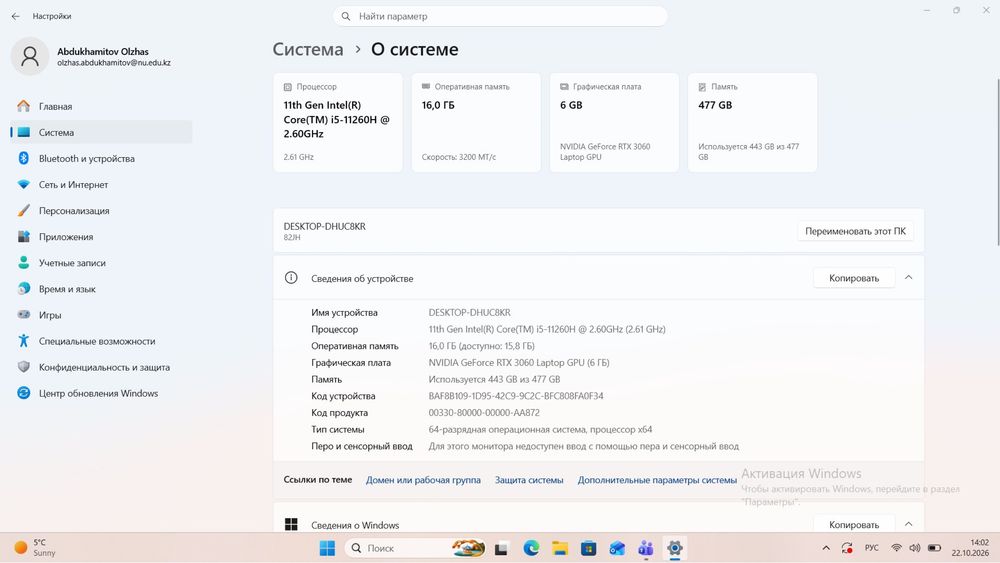Show hidden system tray icons
1000x563 pixels.
[x=826, y=548]
